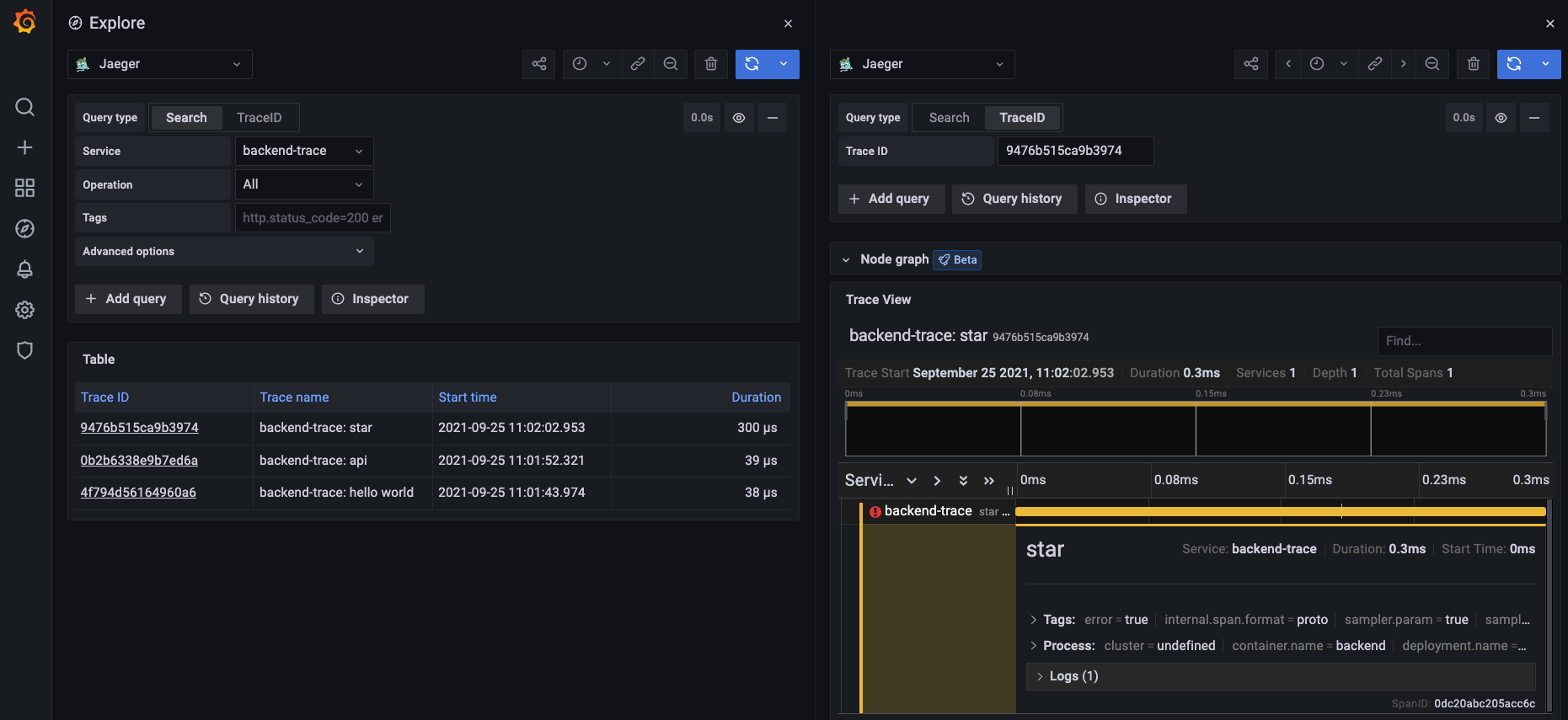Open Inspector in right pane

(x=1135, y=199)
